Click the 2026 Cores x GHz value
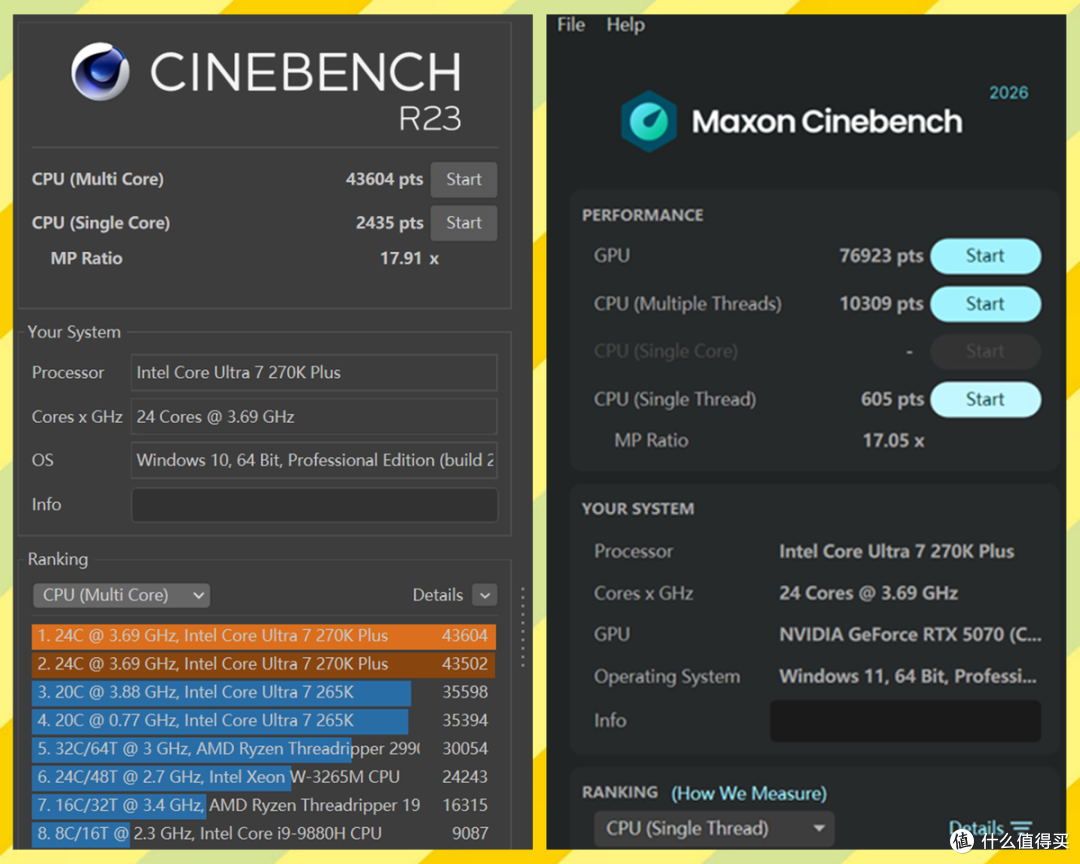The width and height of the screenshot is (1080, 864). click(868, 593)
